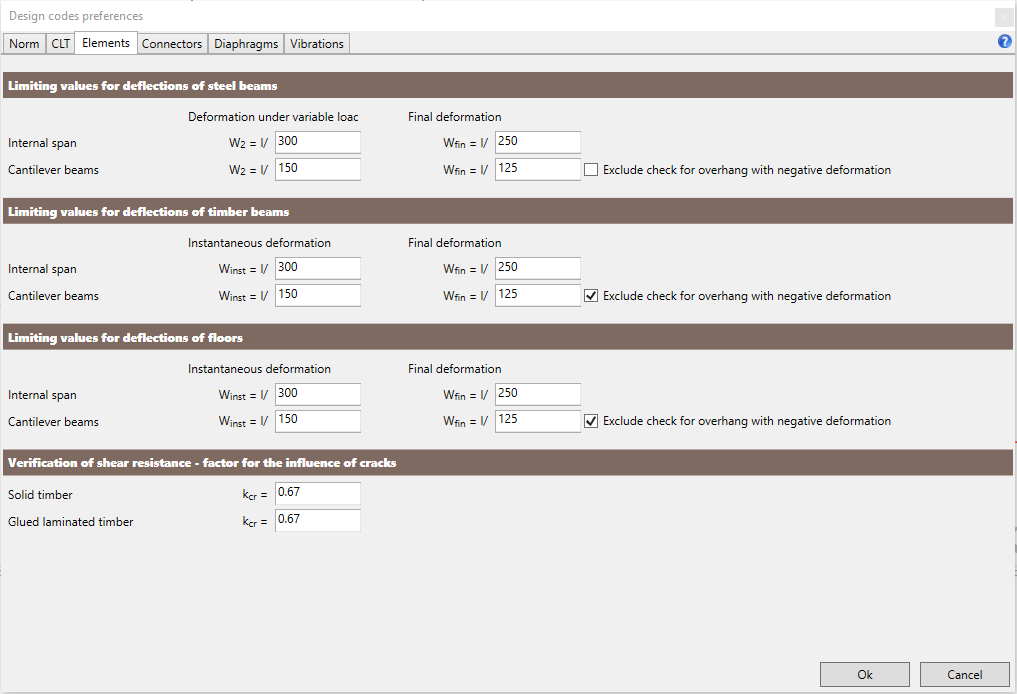This screenshot has height=694, width=1017.
Task: Click floors cantilever Winst field
Action: (318, 420)
